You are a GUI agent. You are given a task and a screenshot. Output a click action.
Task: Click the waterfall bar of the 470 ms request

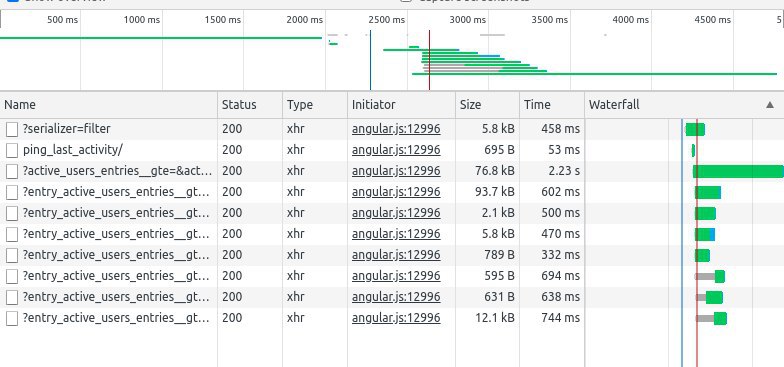pyautogui.click(x=705, y=234)
